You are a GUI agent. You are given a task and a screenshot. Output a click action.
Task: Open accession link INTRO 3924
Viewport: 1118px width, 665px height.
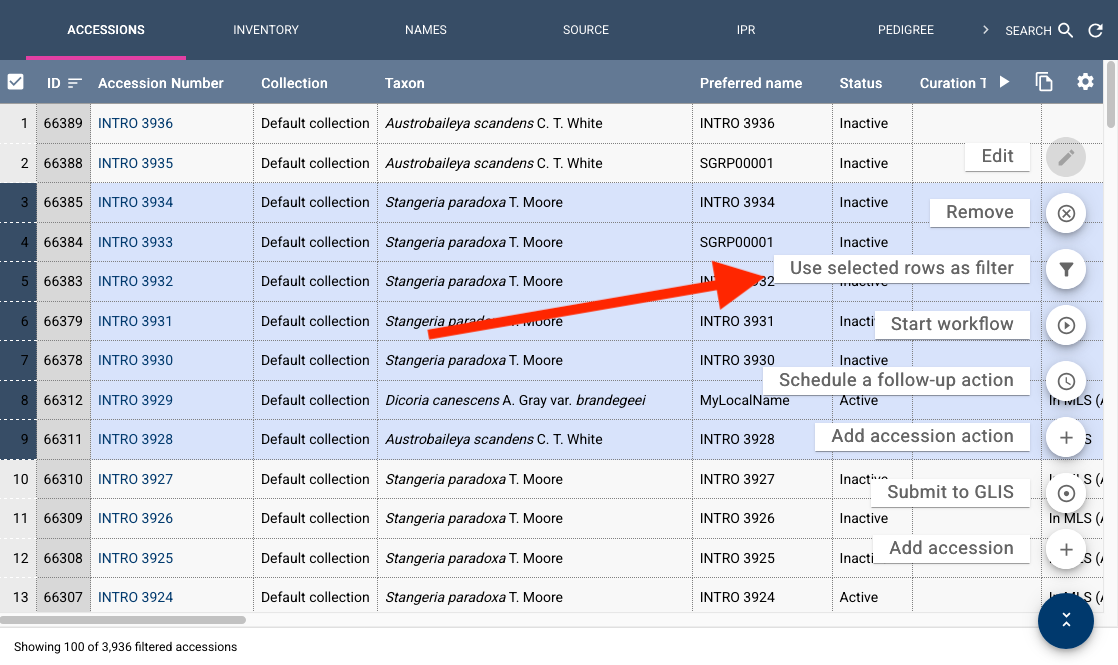[x=135, y=598]
